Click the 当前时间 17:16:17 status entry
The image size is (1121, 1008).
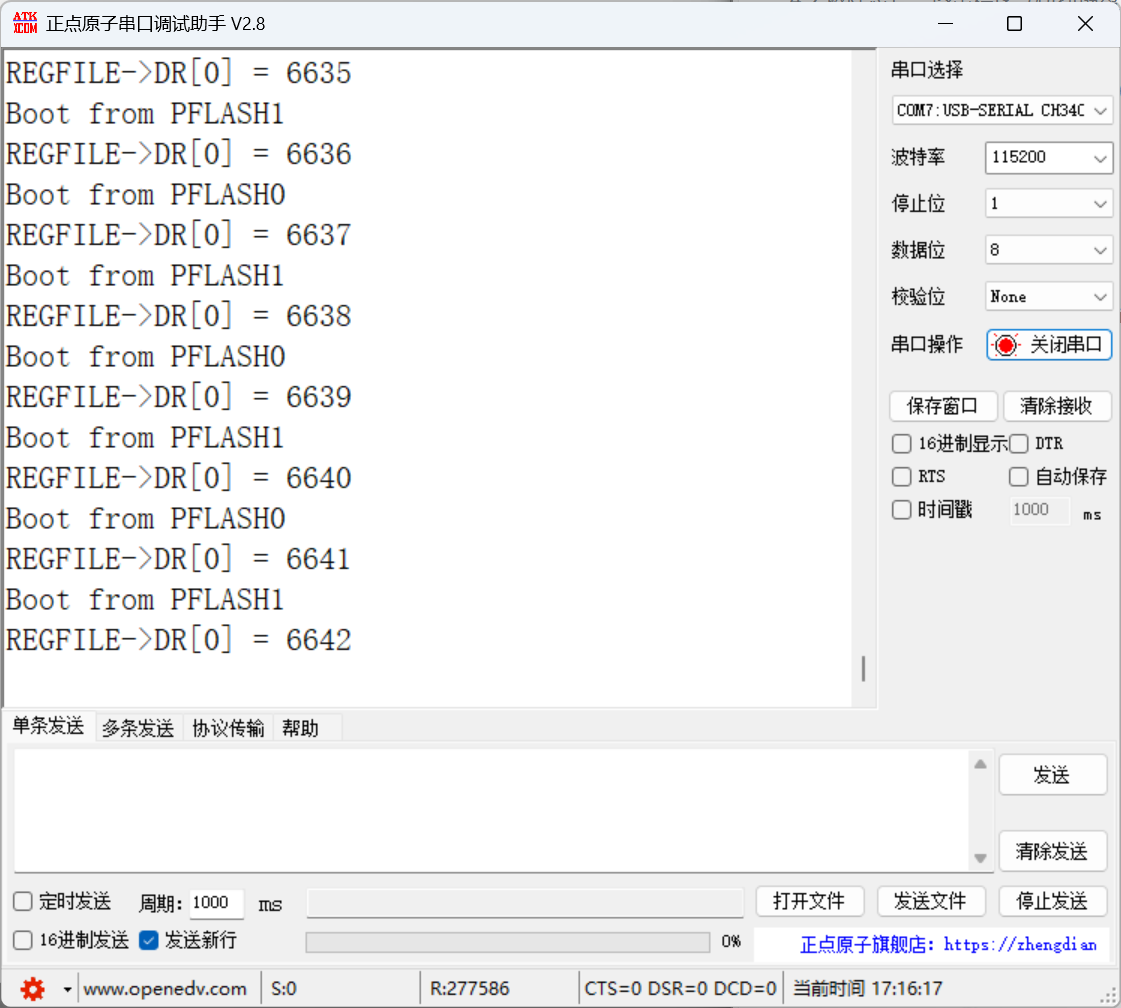867,989
